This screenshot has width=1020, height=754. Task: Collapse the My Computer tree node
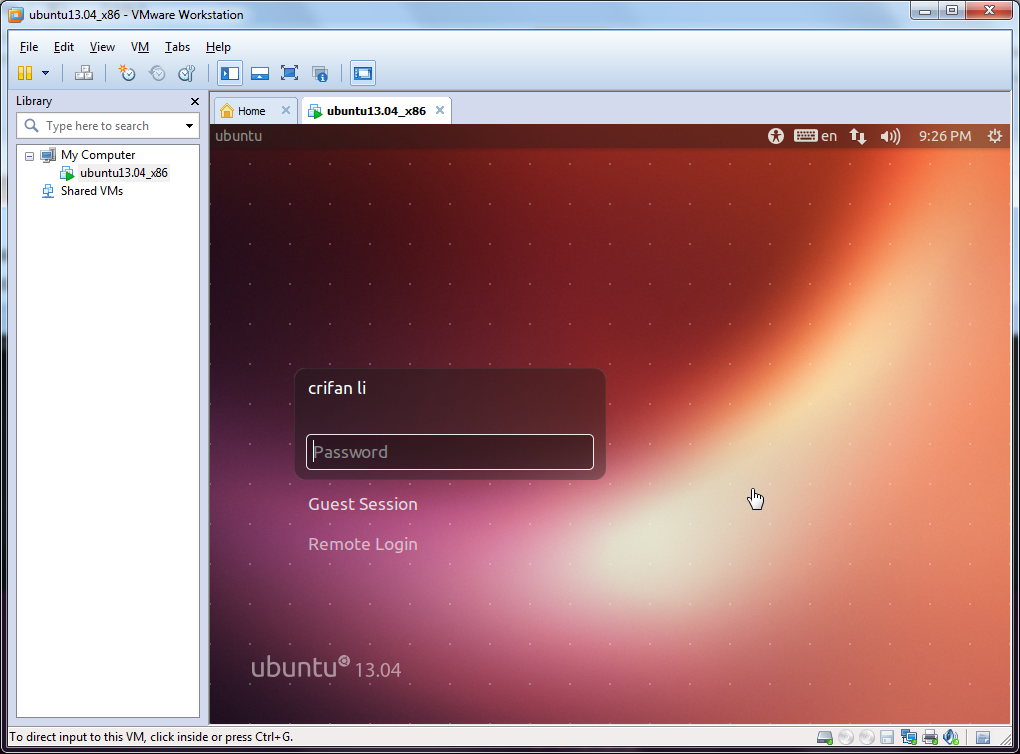29,156
